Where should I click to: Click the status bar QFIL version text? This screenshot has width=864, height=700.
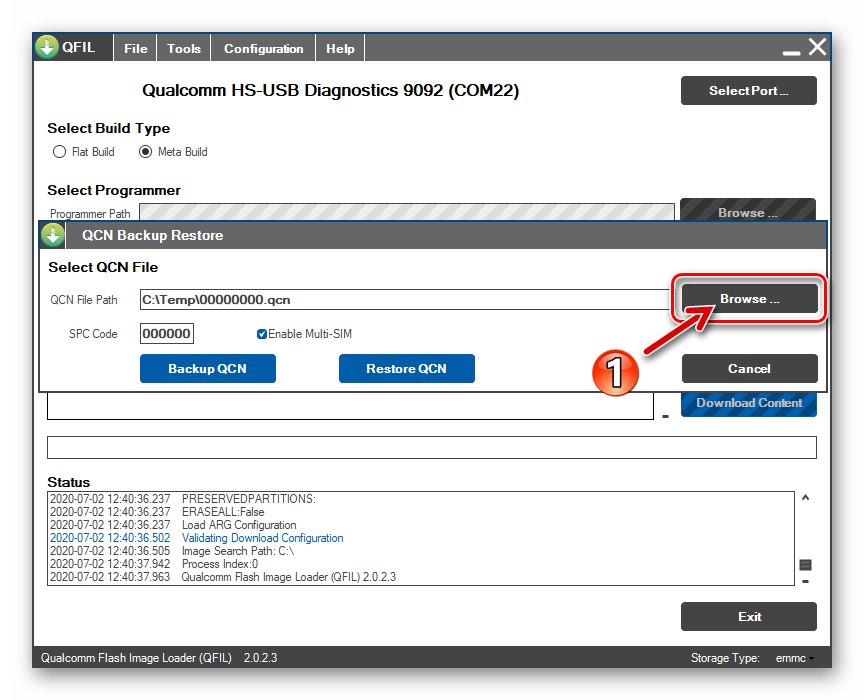click(159, 658)
